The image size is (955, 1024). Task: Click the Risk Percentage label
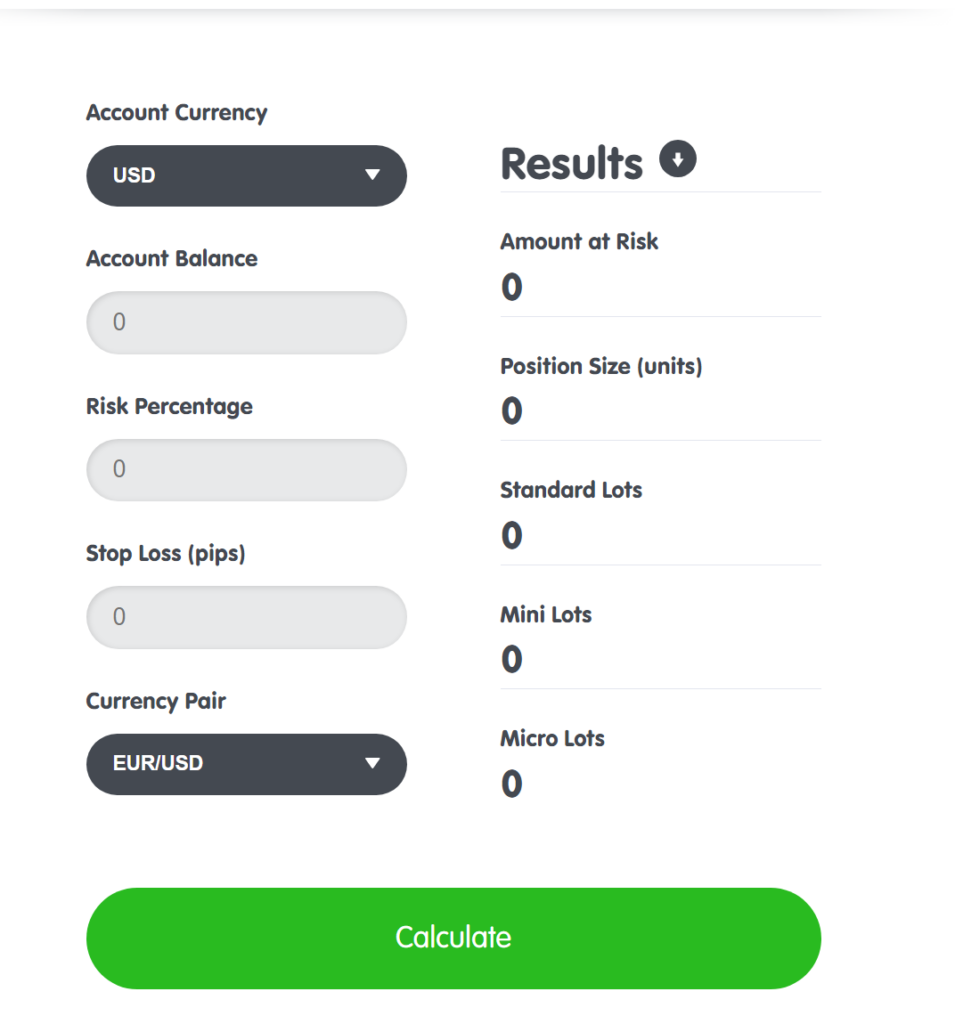point(169,407)
